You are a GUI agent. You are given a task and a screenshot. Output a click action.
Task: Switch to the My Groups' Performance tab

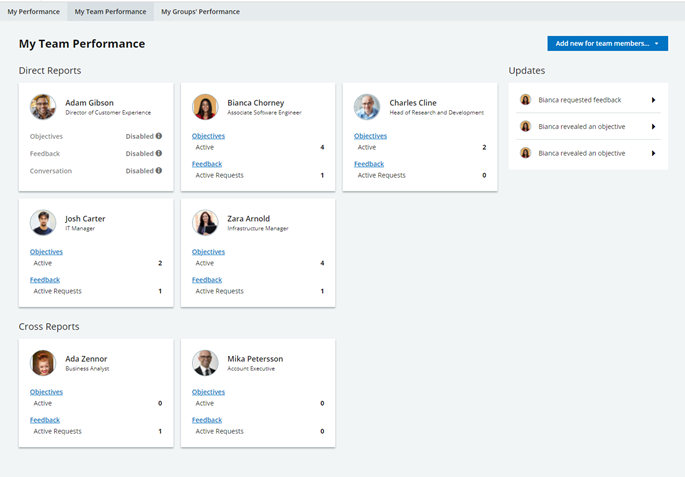pyautogui.click(x=200, y=12)
